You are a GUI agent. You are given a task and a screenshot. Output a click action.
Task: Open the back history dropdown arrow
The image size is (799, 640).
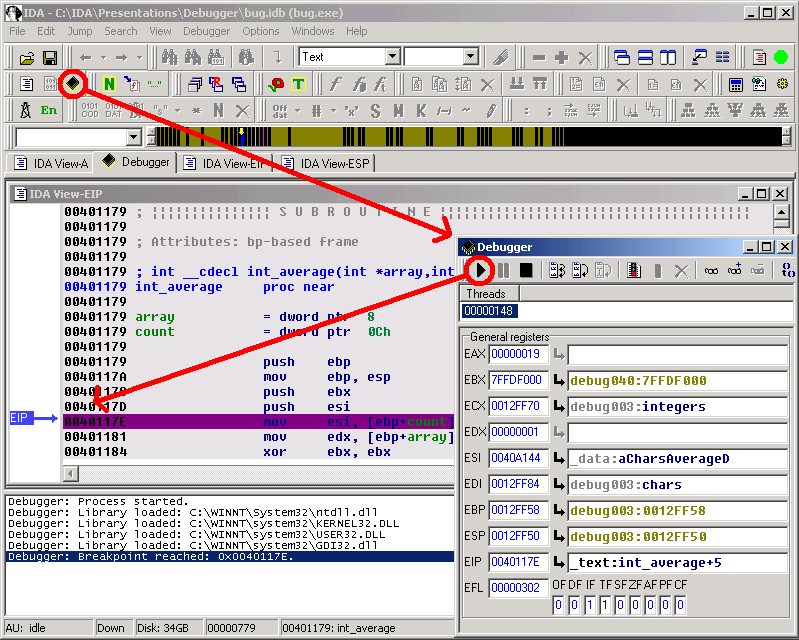pyautogui.click(x=103, y=58)
